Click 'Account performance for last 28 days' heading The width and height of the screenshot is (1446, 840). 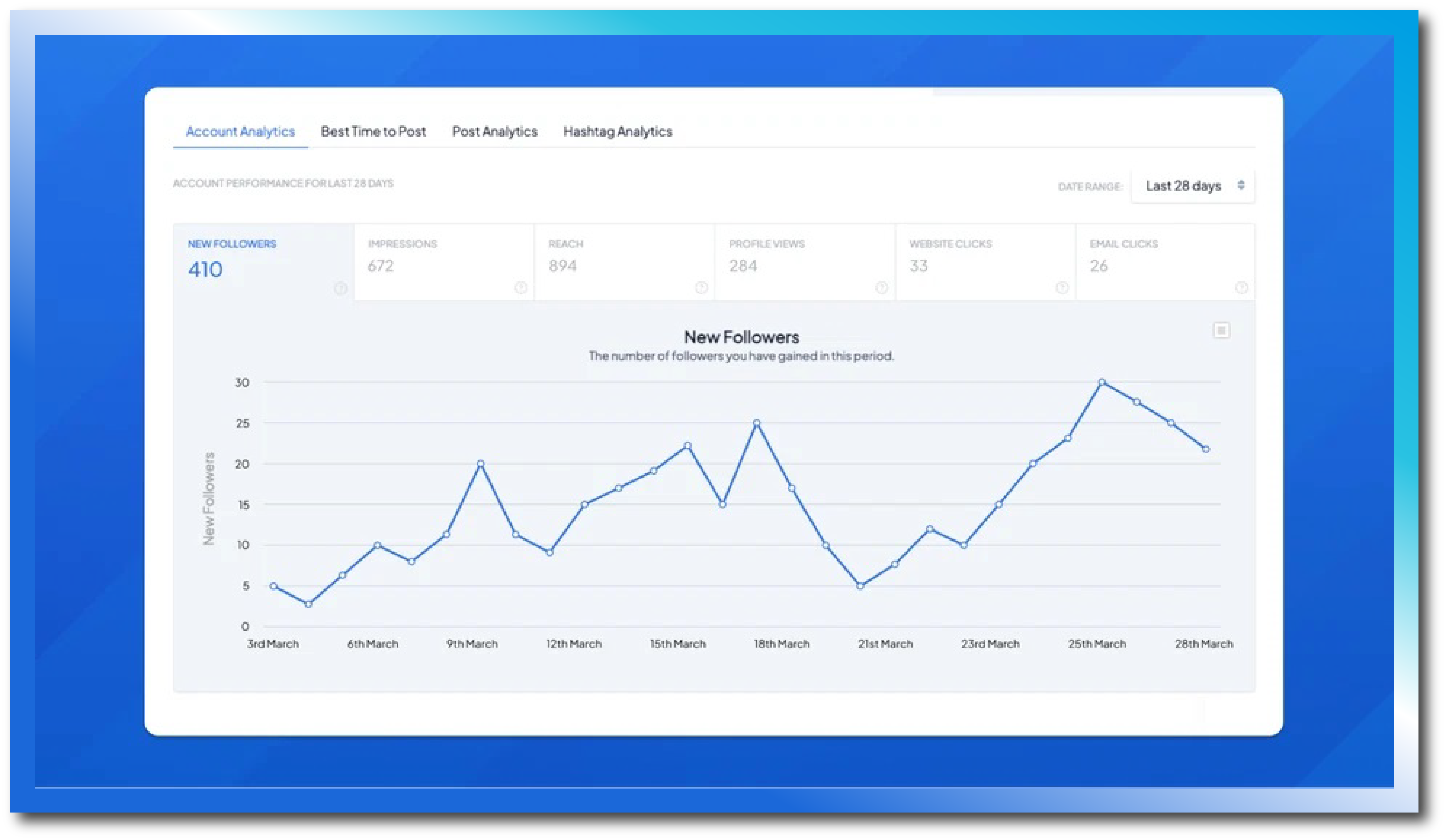point(284,183)
